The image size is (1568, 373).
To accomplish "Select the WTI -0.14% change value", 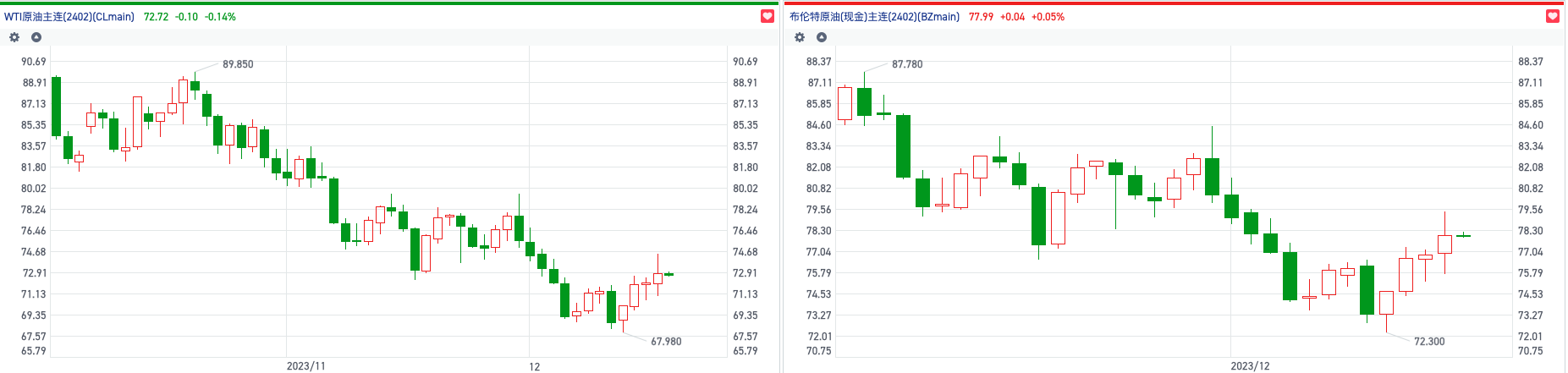I will coord(221,17).
